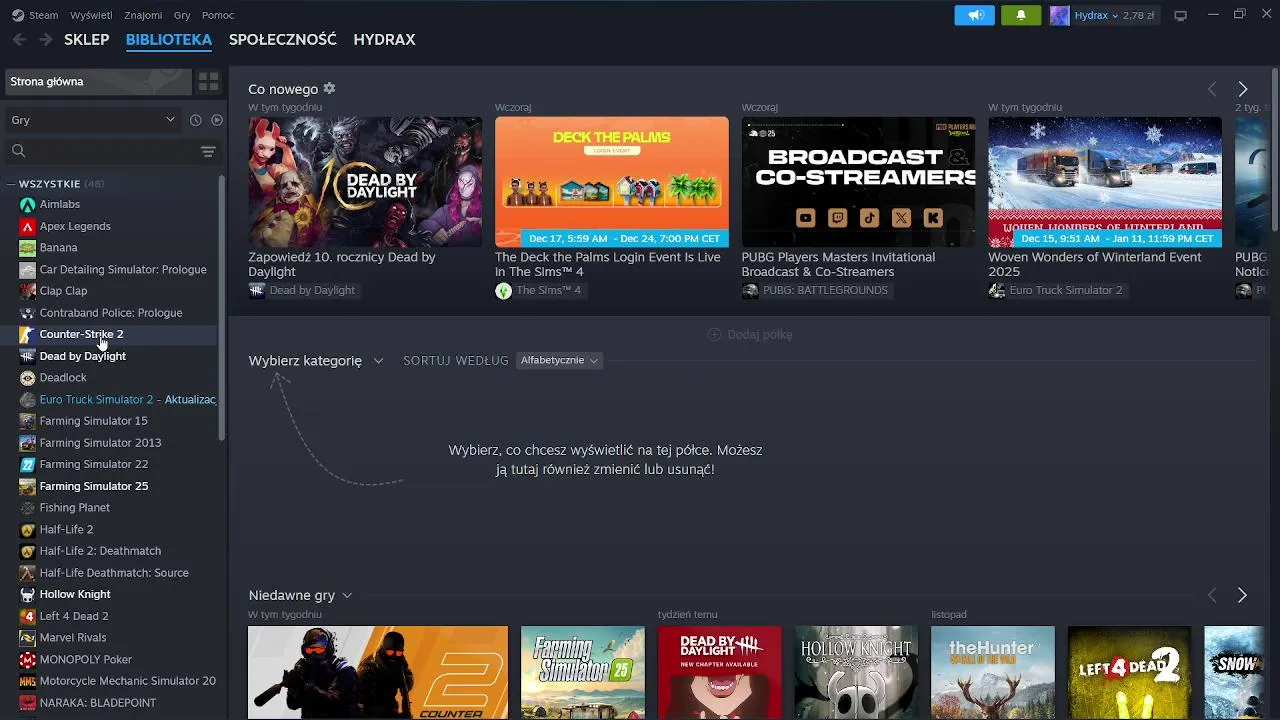The image size is (1280, 720).
Task: Select the BIBLIOTEKA tab
Action: pyautogui.click(x=168, y=39)
